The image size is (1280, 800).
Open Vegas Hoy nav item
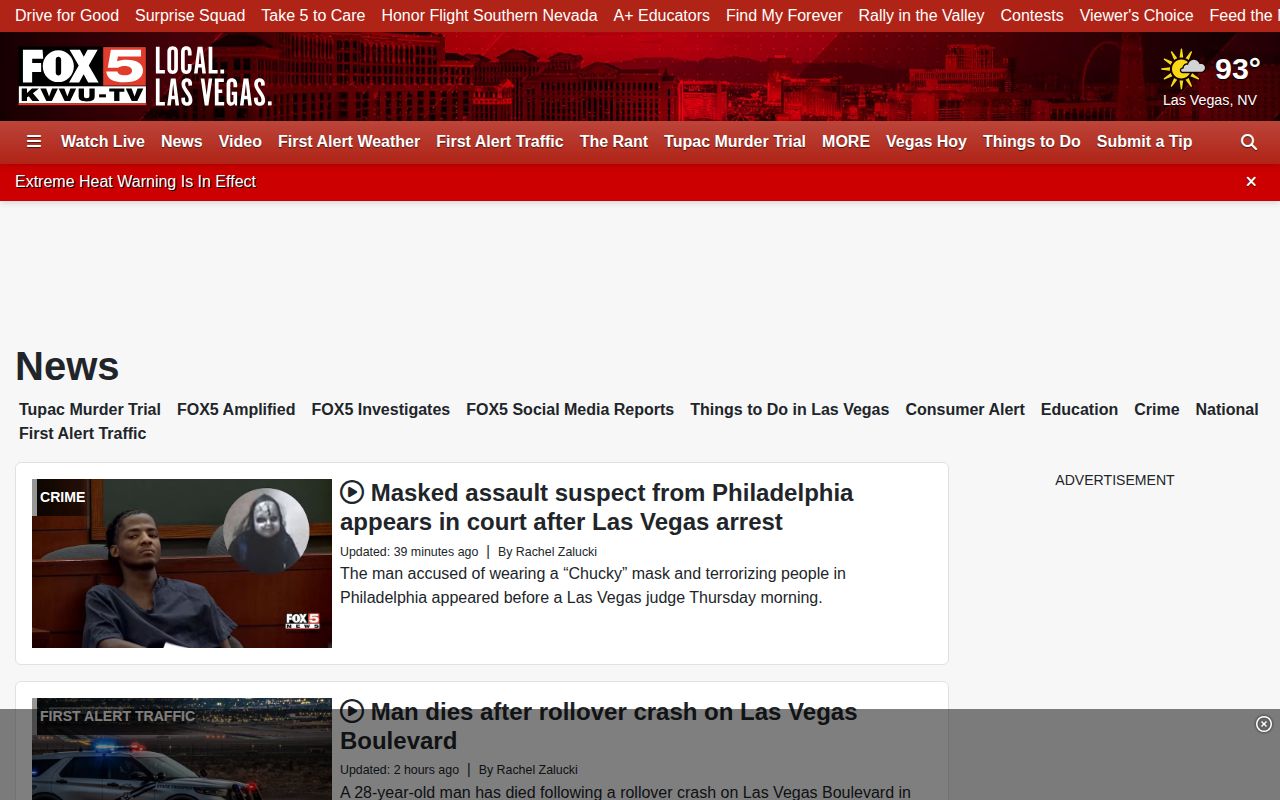pyautogui.click(x=926, y=142)
